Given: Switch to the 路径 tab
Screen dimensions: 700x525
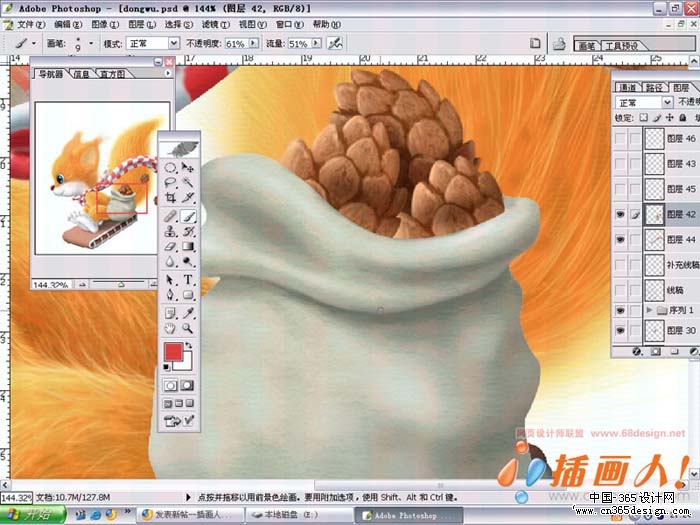Looking at the screenshot, I should (654, 88).
